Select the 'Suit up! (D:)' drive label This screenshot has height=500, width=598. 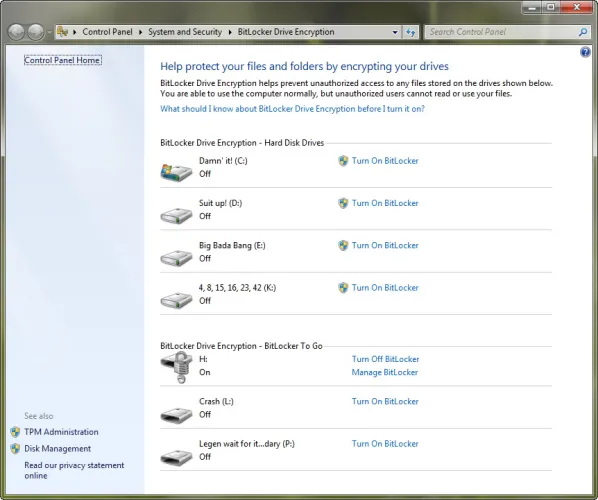(x=220, y=203)
